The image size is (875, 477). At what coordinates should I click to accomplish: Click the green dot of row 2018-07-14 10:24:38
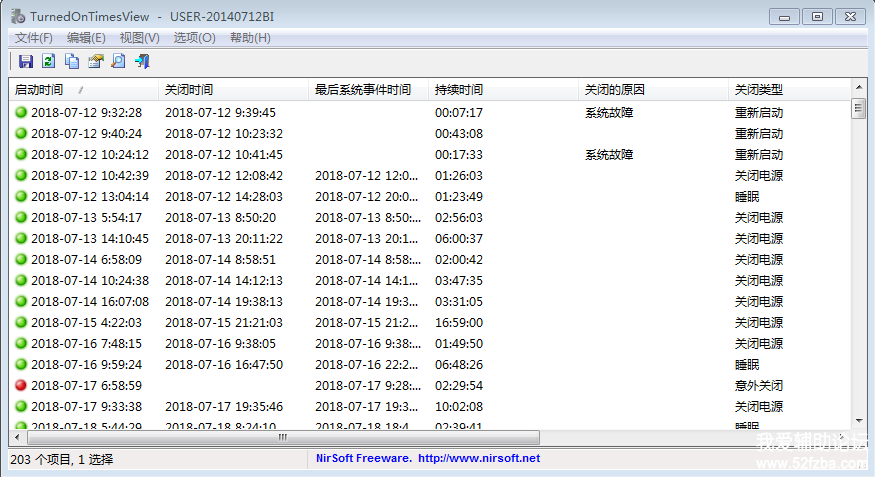[21, 280]
